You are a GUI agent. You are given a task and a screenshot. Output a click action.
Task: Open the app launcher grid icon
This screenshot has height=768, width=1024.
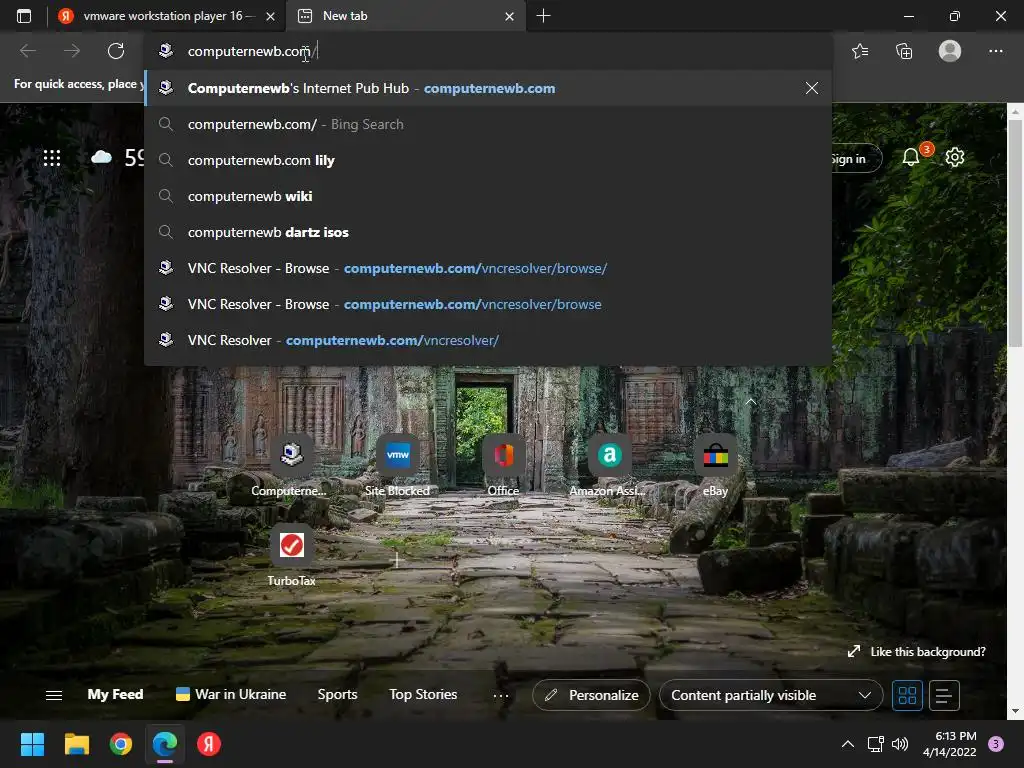point(52,157)
